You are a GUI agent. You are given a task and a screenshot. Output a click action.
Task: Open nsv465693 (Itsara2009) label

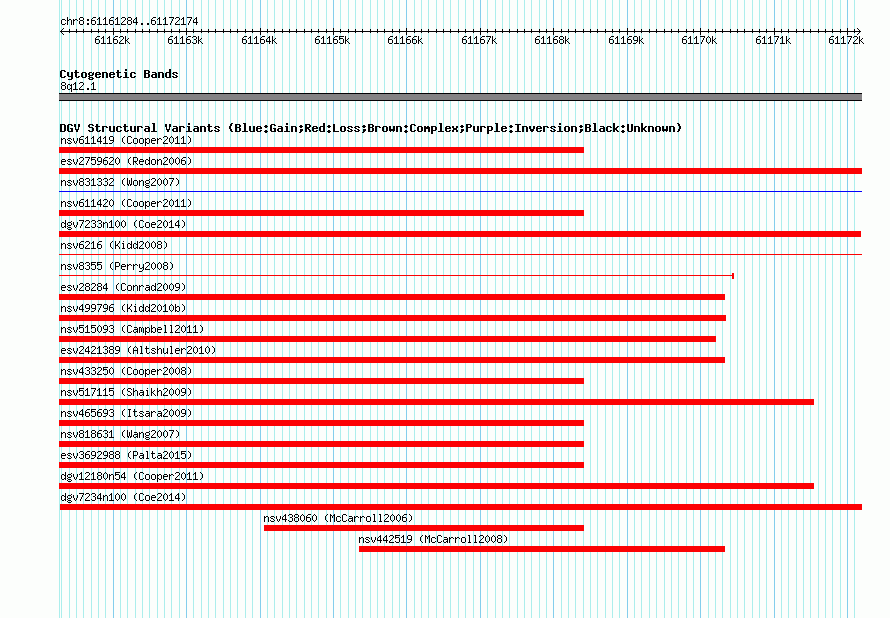126,413
